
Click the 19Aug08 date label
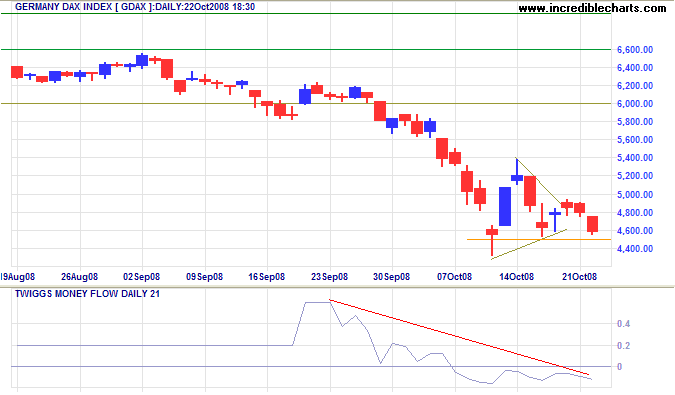pos(18,277)
